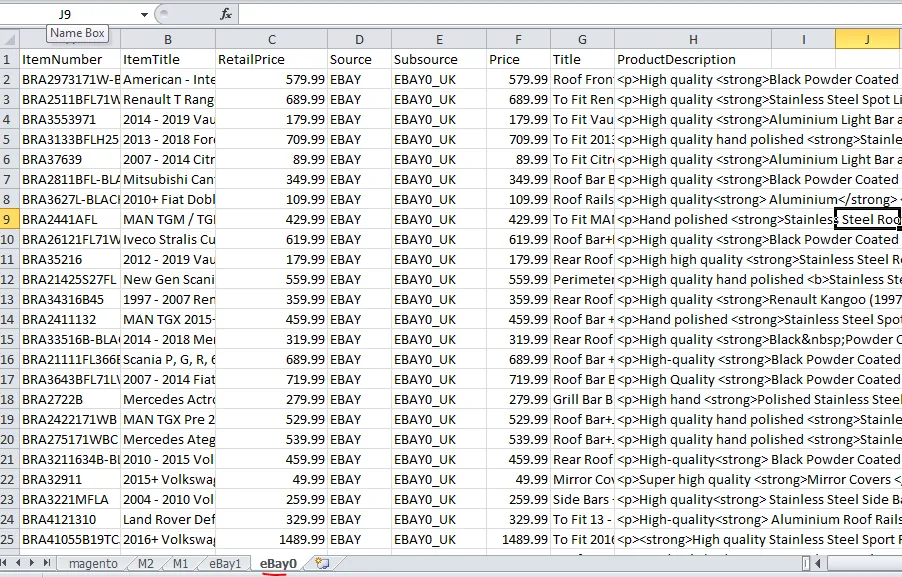Click the ItemNumber header cell
The height and width of the screenshot is (577, 902).
click(x=70, y=59)
